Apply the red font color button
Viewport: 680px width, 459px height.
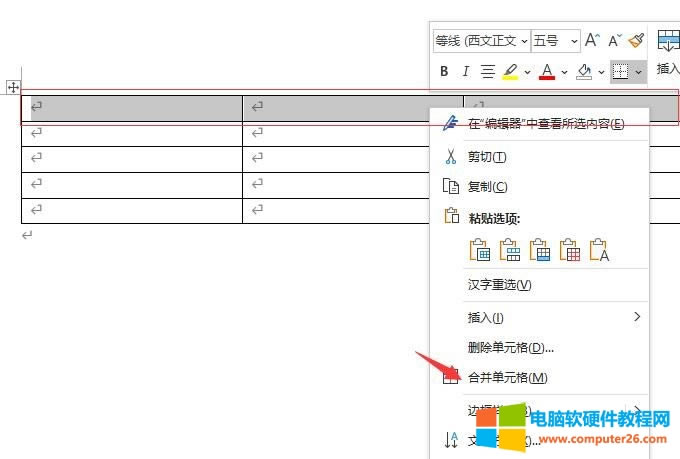pyautogui.click(x=547, y=71)
